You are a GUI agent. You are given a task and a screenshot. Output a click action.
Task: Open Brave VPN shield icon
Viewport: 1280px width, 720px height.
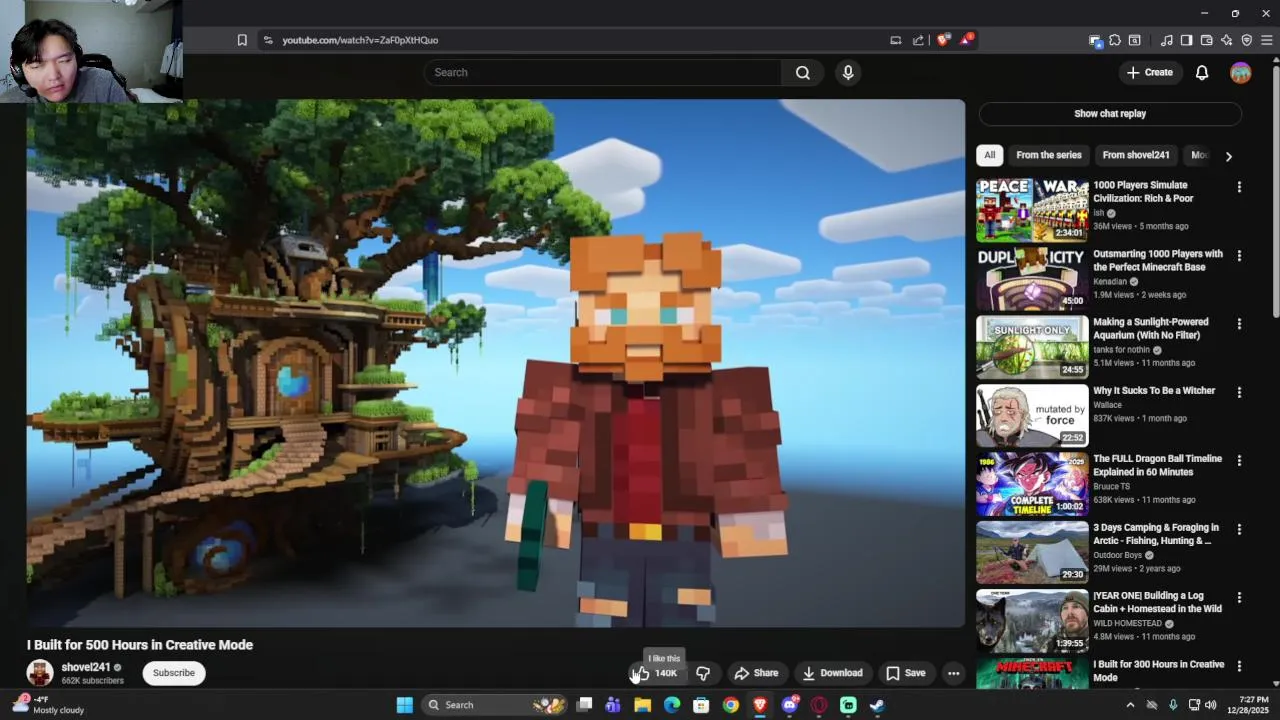tap(1246, 40)
